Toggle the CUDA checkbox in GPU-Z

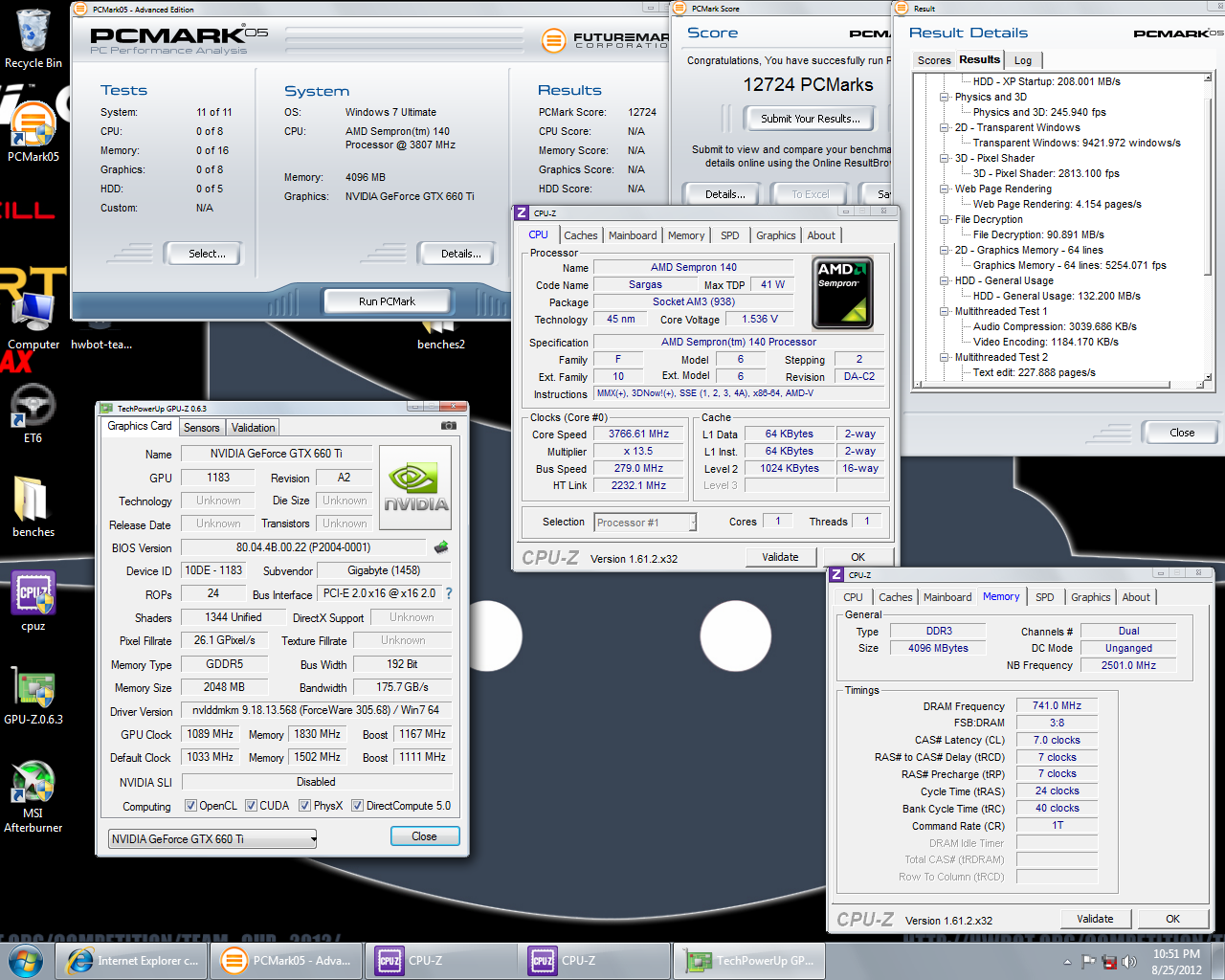tap(251, 806)
